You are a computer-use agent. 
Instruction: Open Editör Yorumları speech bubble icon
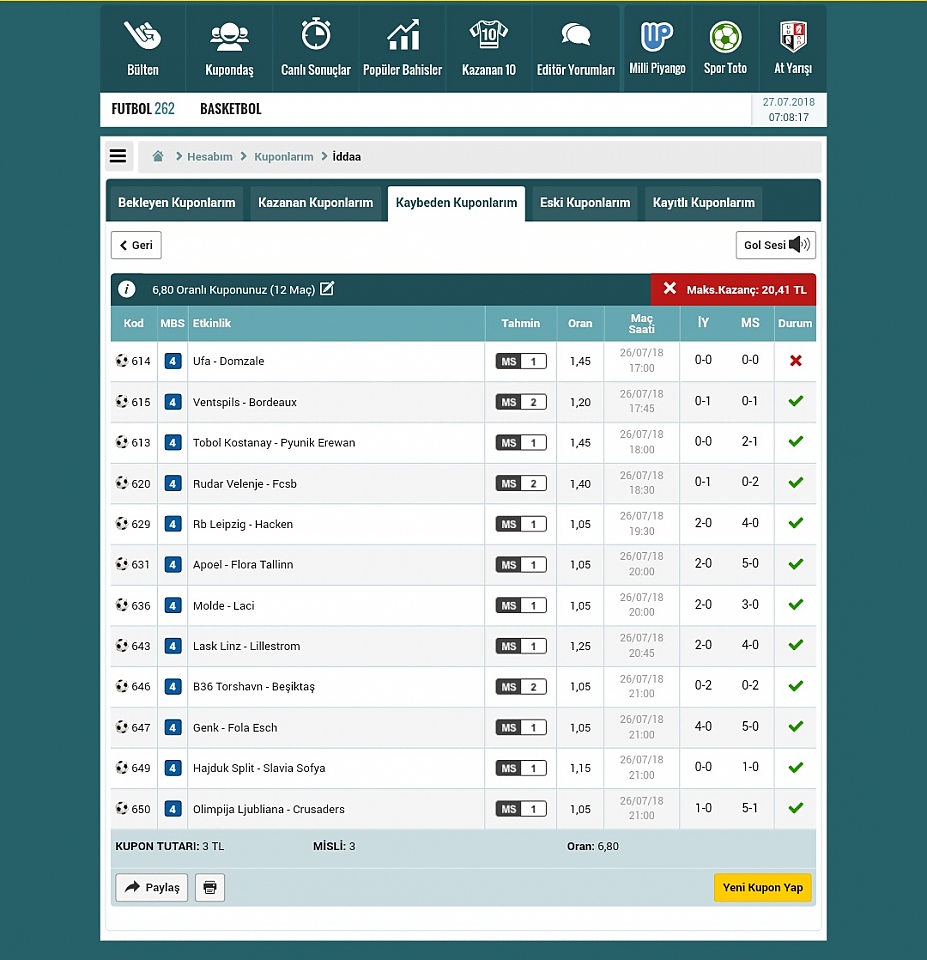[x=576, y=34]
